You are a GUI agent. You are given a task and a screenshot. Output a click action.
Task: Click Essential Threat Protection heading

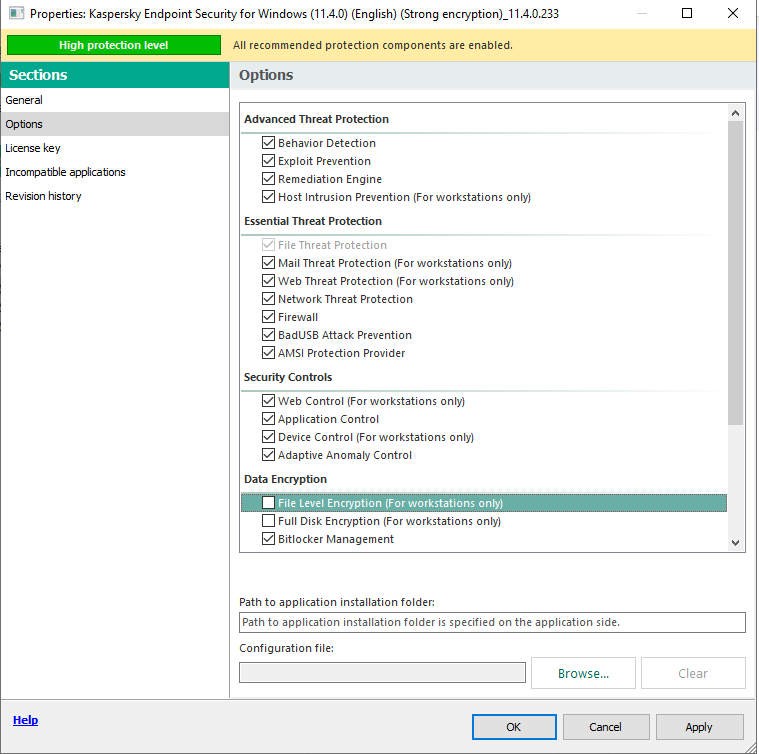pyautogui.click(x=313, y=221)
